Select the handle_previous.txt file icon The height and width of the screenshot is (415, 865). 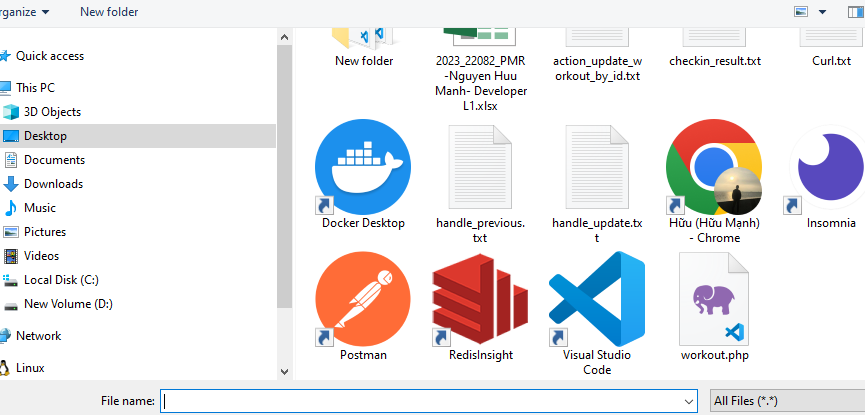point(480,167)
